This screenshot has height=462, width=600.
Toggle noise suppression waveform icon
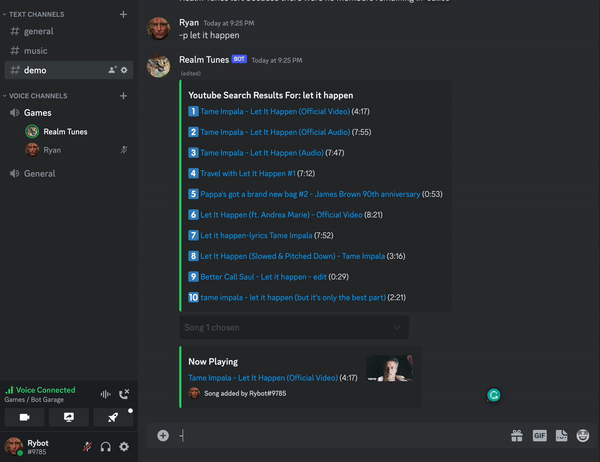pyautogui.click(x=106, y=394)
